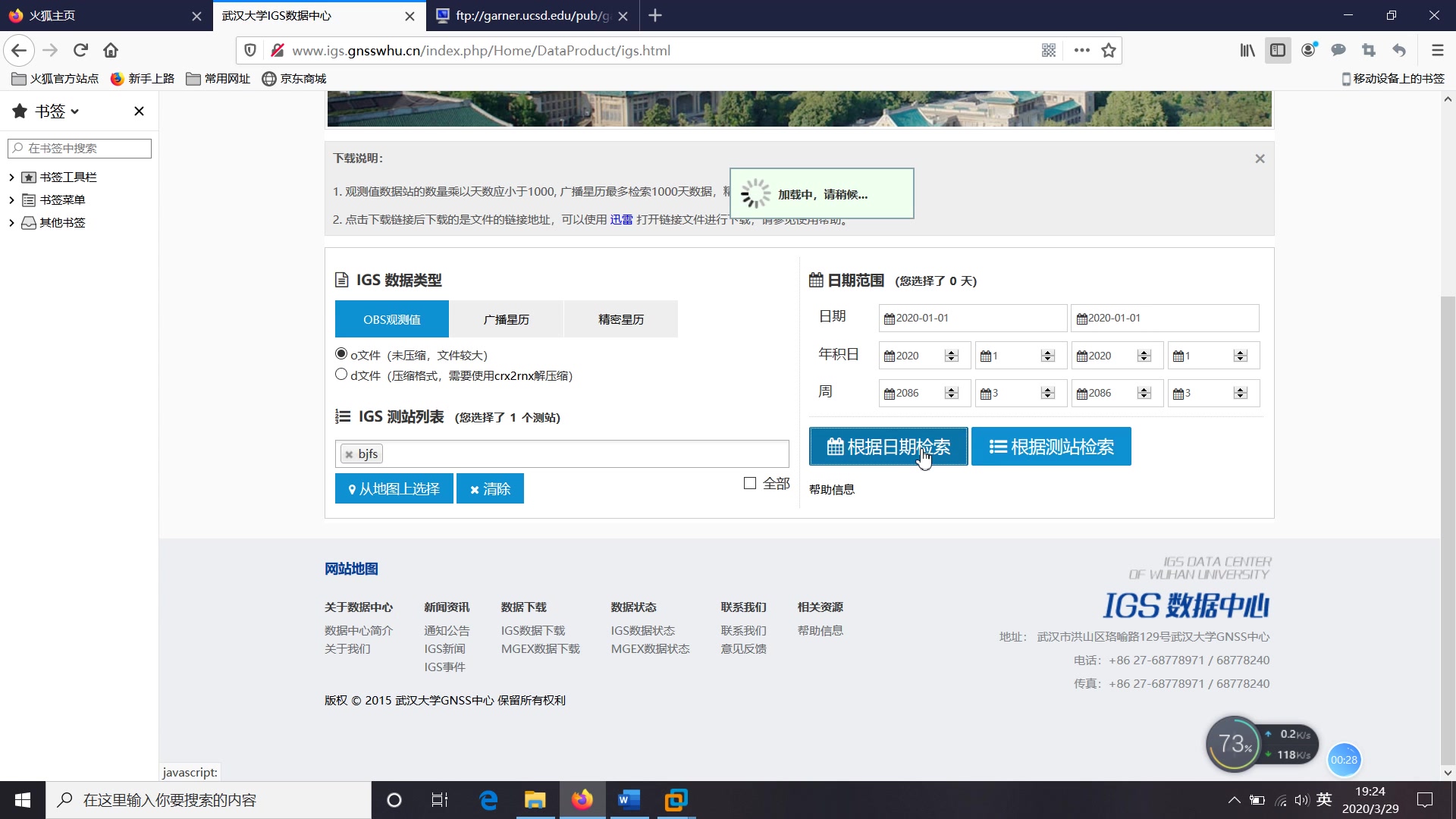Open 火狐官方站点 bookmark
This screenshot has width=1456, height=819.
coord(55,79)
